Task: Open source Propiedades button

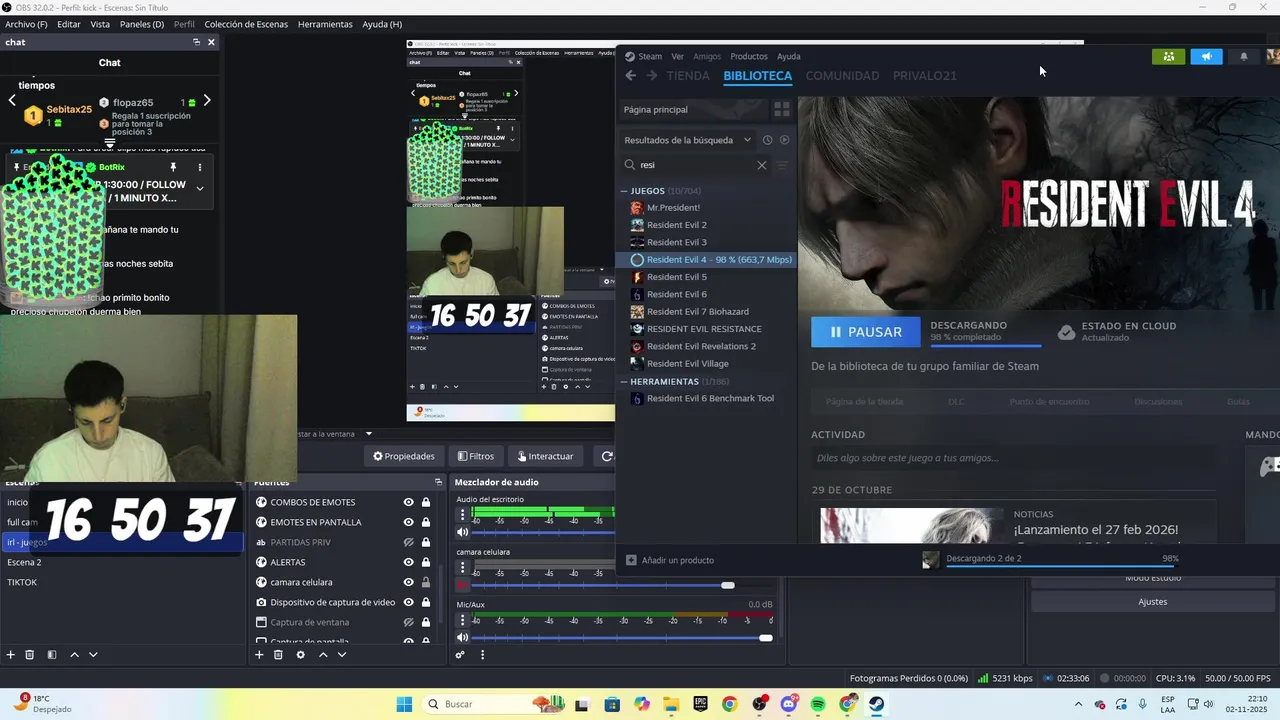Action: pyautogui.click(x=404, y=456)
